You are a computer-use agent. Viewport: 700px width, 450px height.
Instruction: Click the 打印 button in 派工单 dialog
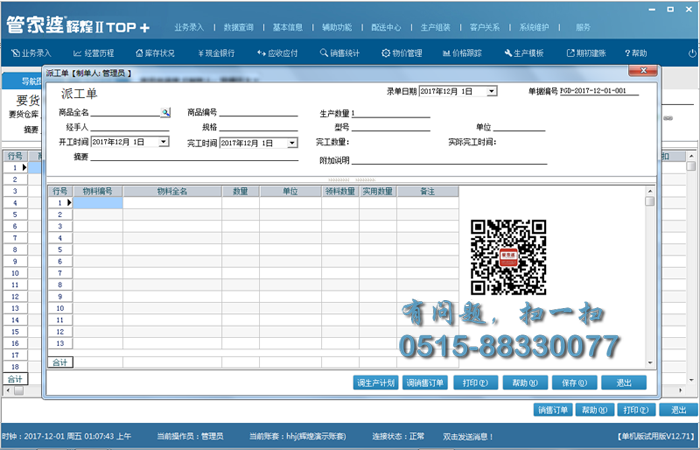point(475,383)
